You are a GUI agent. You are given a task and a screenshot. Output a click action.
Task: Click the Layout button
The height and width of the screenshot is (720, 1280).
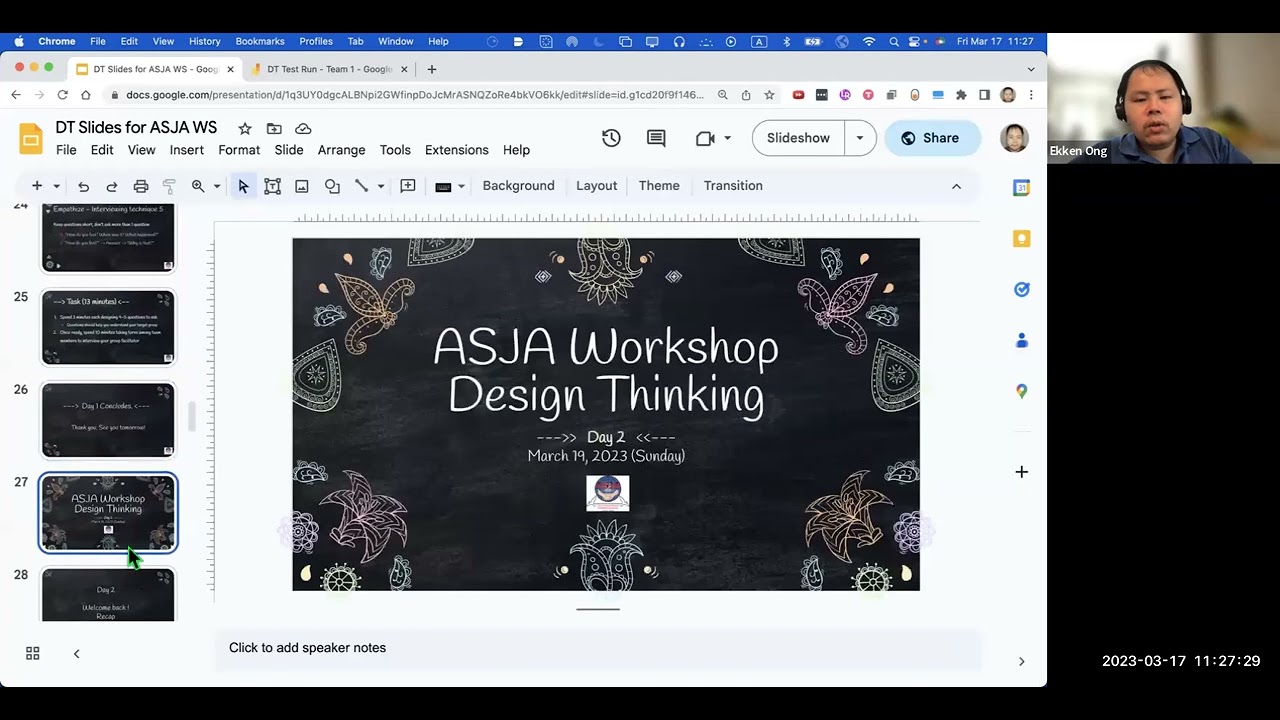pos(597,186)
